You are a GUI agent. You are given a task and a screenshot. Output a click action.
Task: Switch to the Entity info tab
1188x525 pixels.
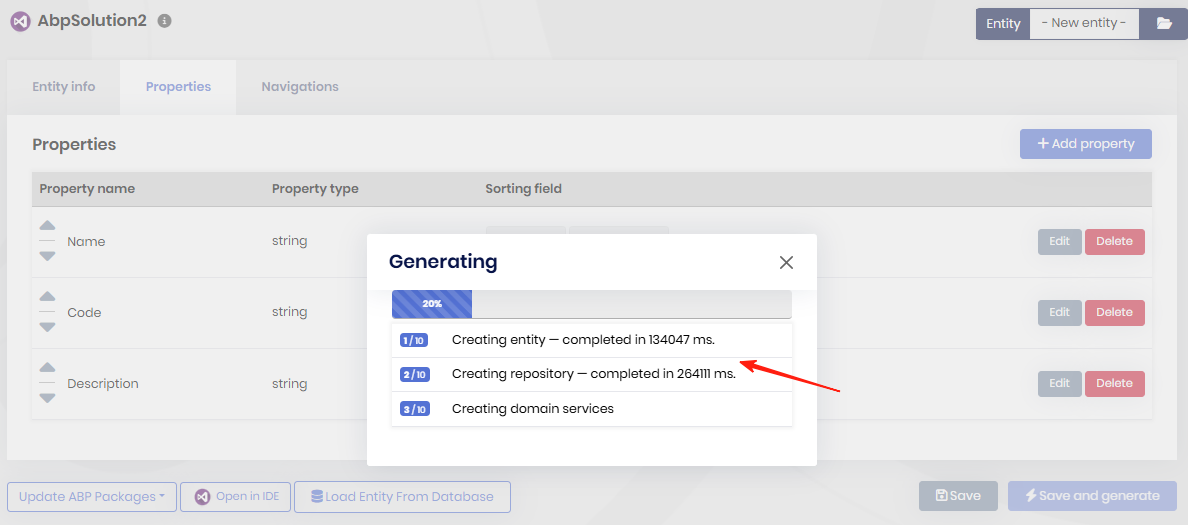coord(64,87)
